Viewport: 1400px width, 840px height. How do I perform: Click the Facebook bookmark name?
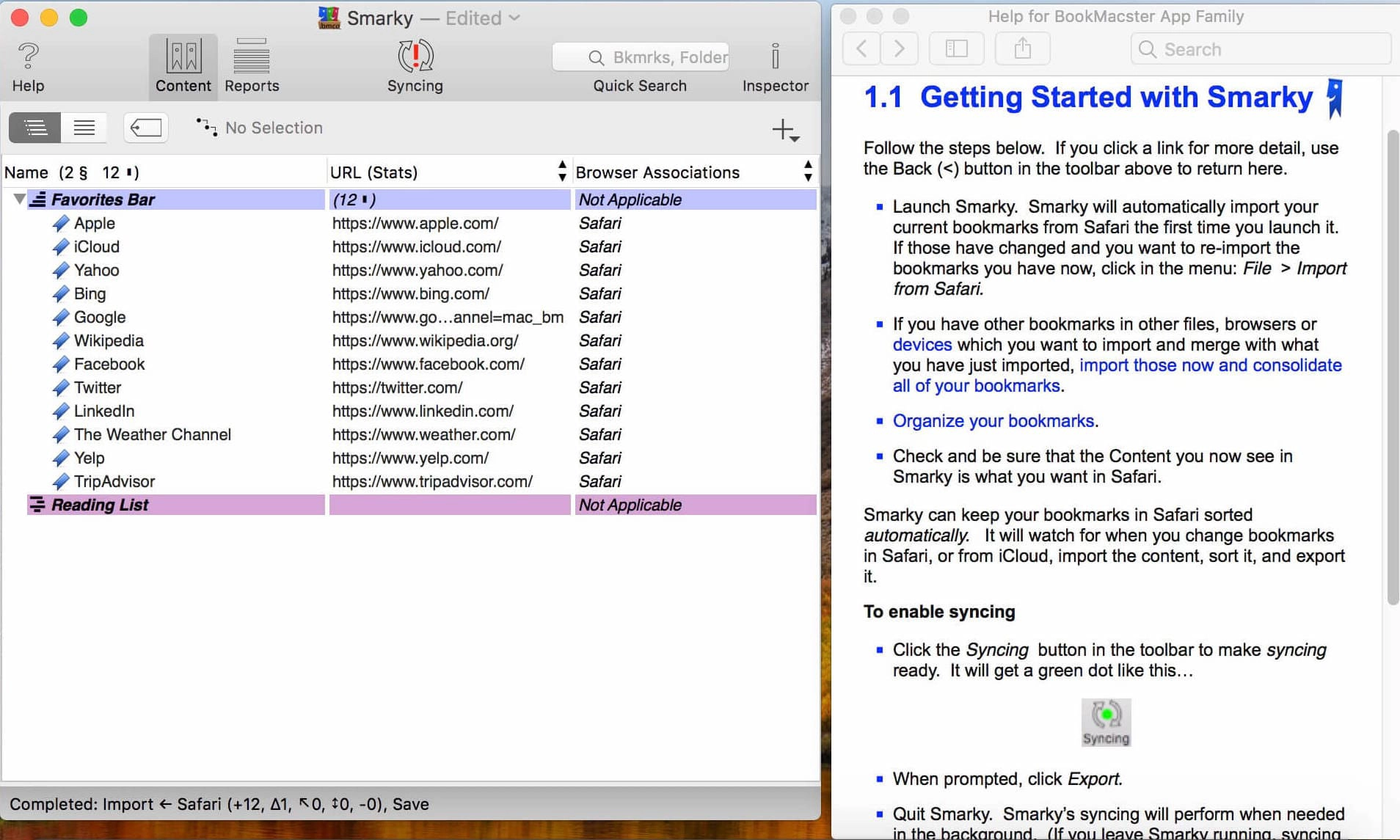click(109, 364)
